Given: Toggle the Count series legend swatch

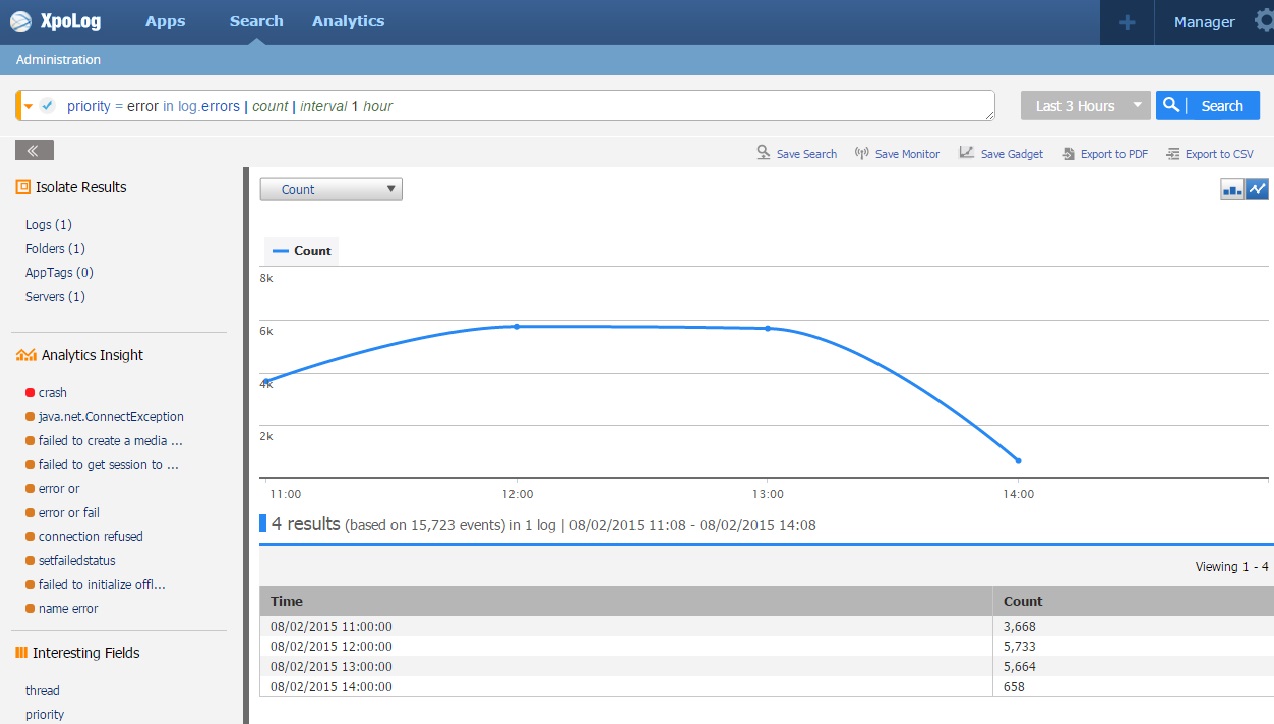Looking at the screenshot, I should (x=281, y=251).
